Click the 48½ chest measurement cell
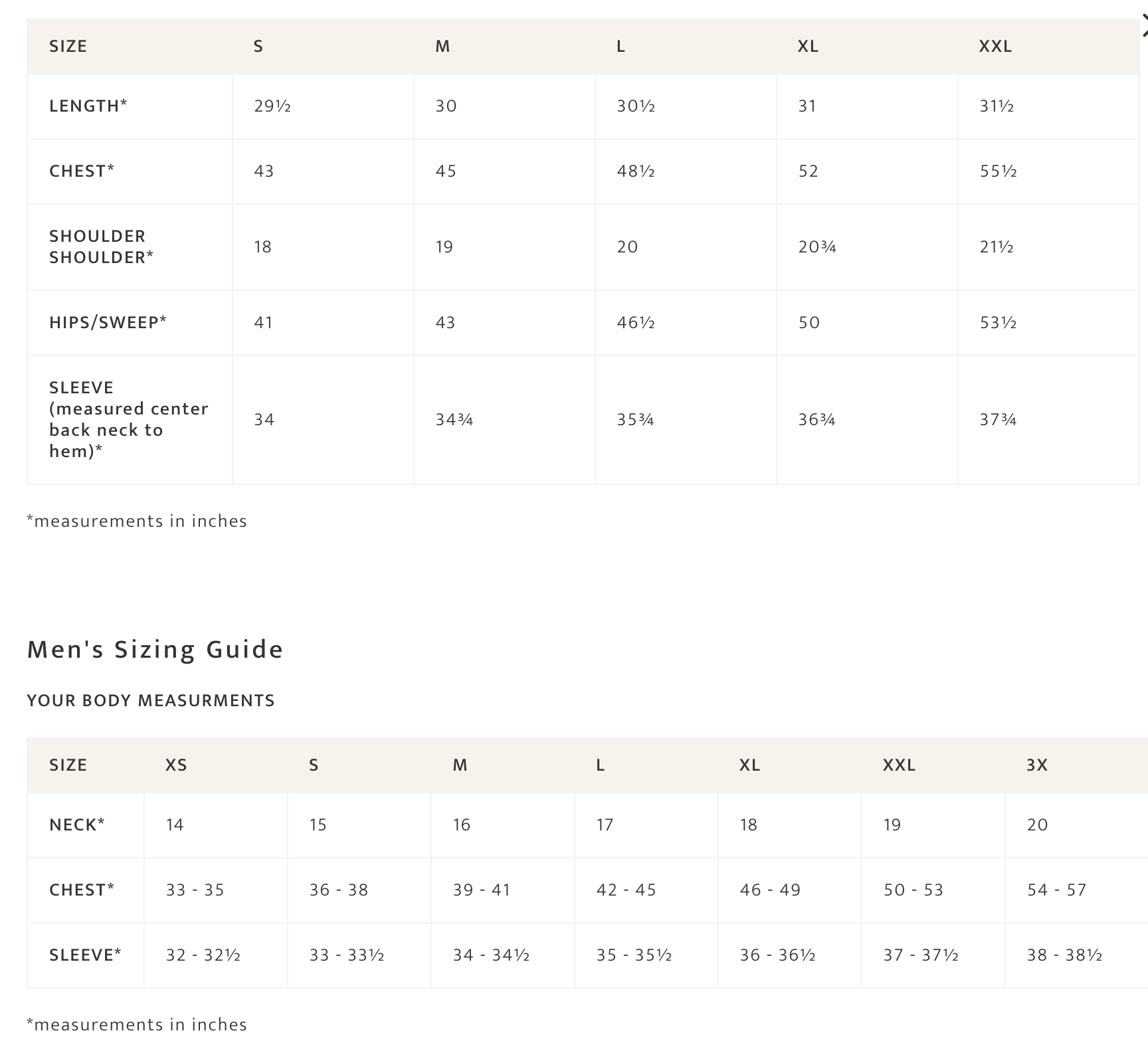1148x1055 pixels. [635, 171]
